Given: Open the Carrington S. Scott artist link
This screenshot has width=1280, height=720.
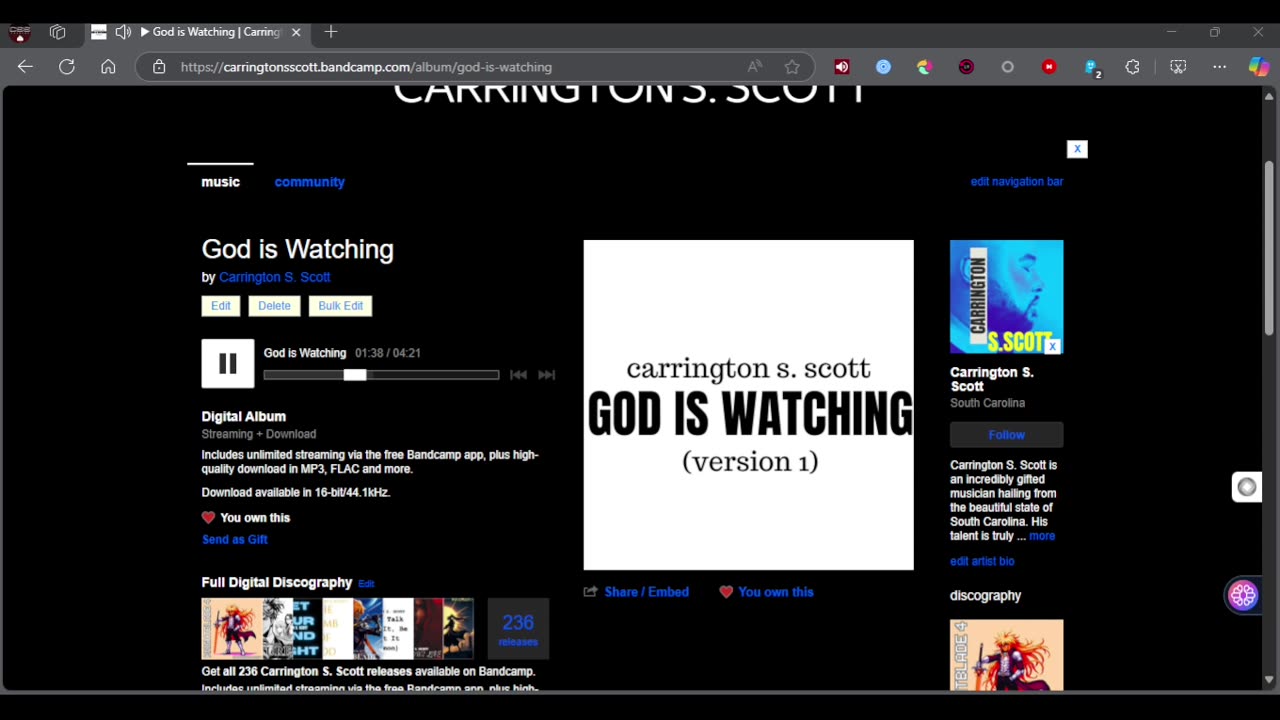Looking at the screenshot, I should [274, 277].
